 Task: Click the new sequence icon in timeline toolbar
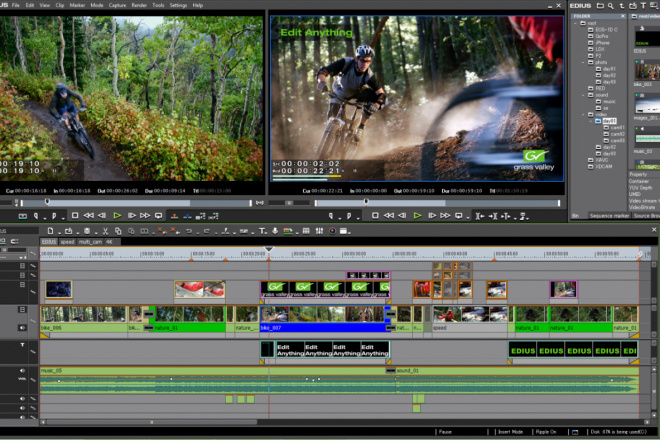tap(50, 231)
